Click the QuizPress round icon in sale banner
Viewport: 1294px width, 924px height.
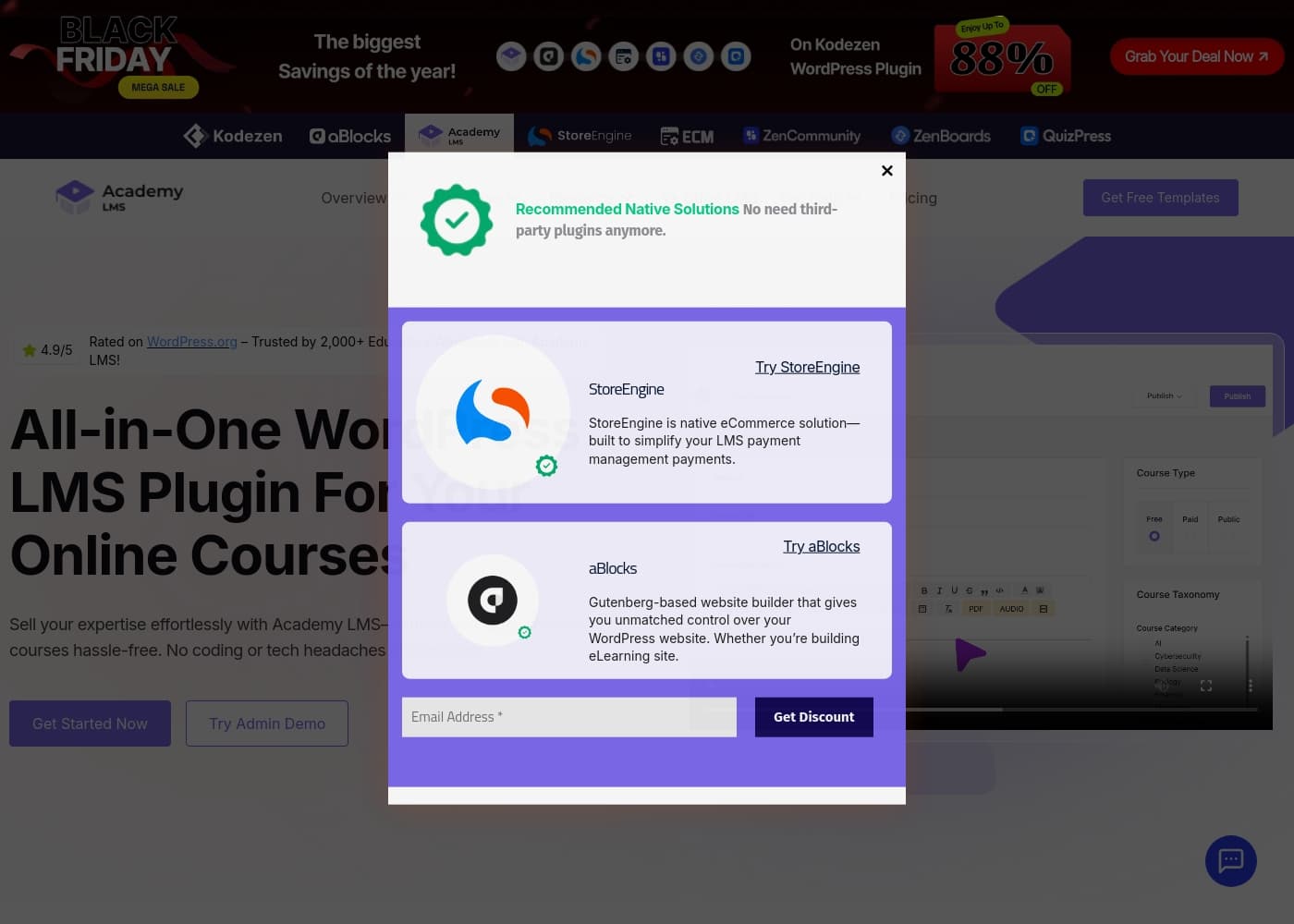click(x=736, y=56)
